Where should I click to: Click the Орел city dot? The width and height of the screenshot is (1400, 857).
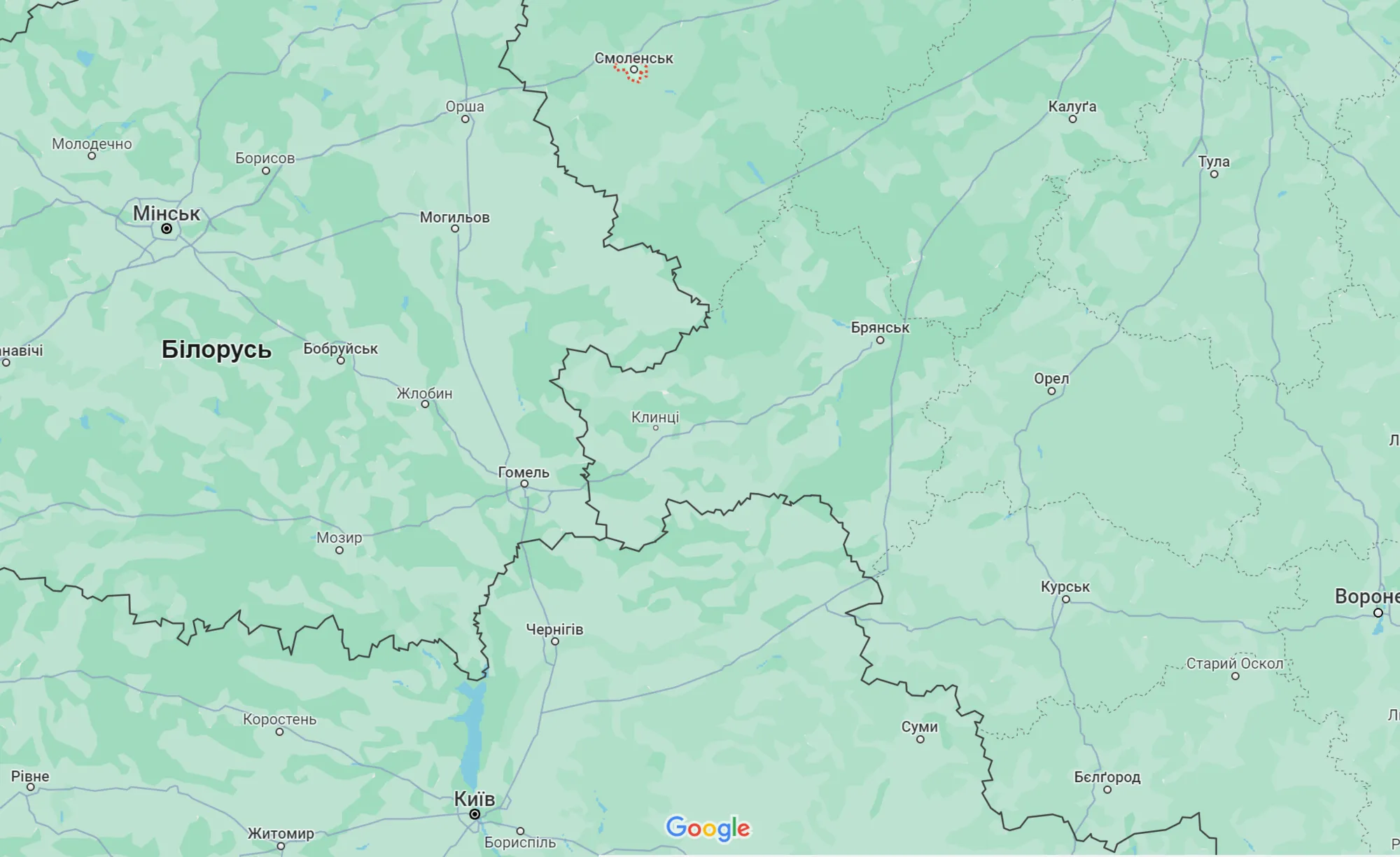click(1051, 391)
